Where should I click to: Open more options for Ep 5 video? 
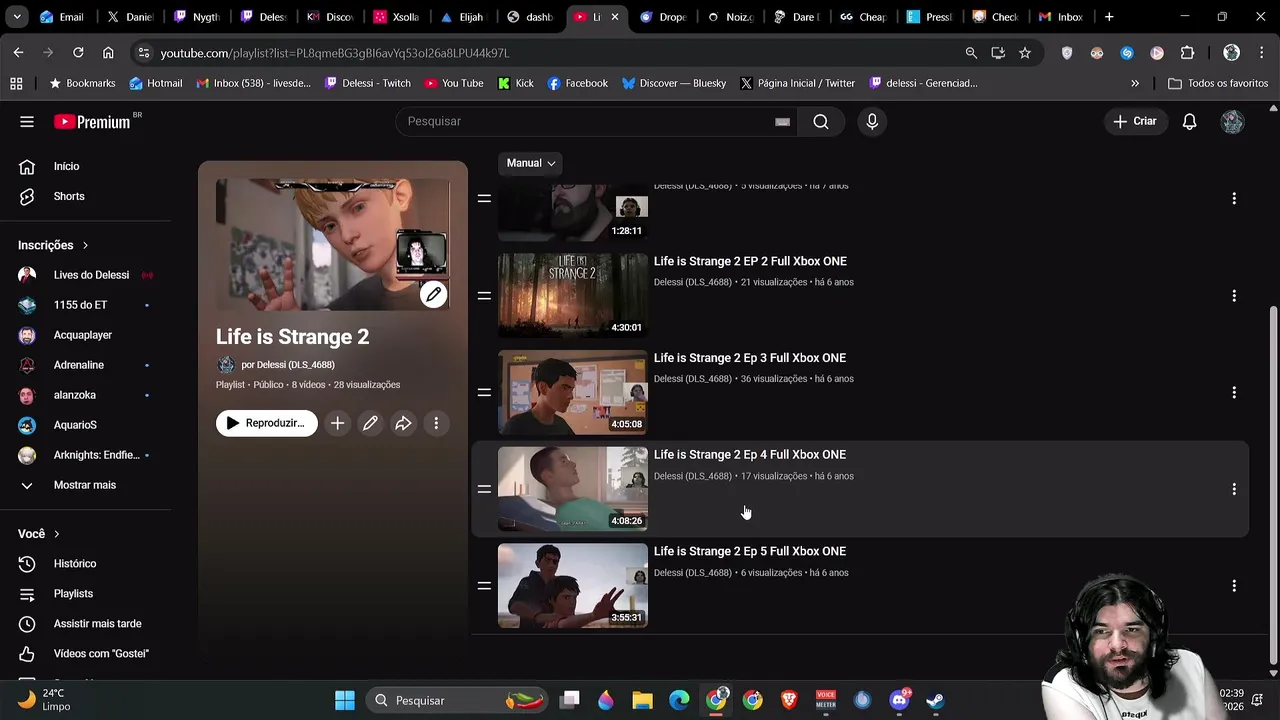[1234, 586]
